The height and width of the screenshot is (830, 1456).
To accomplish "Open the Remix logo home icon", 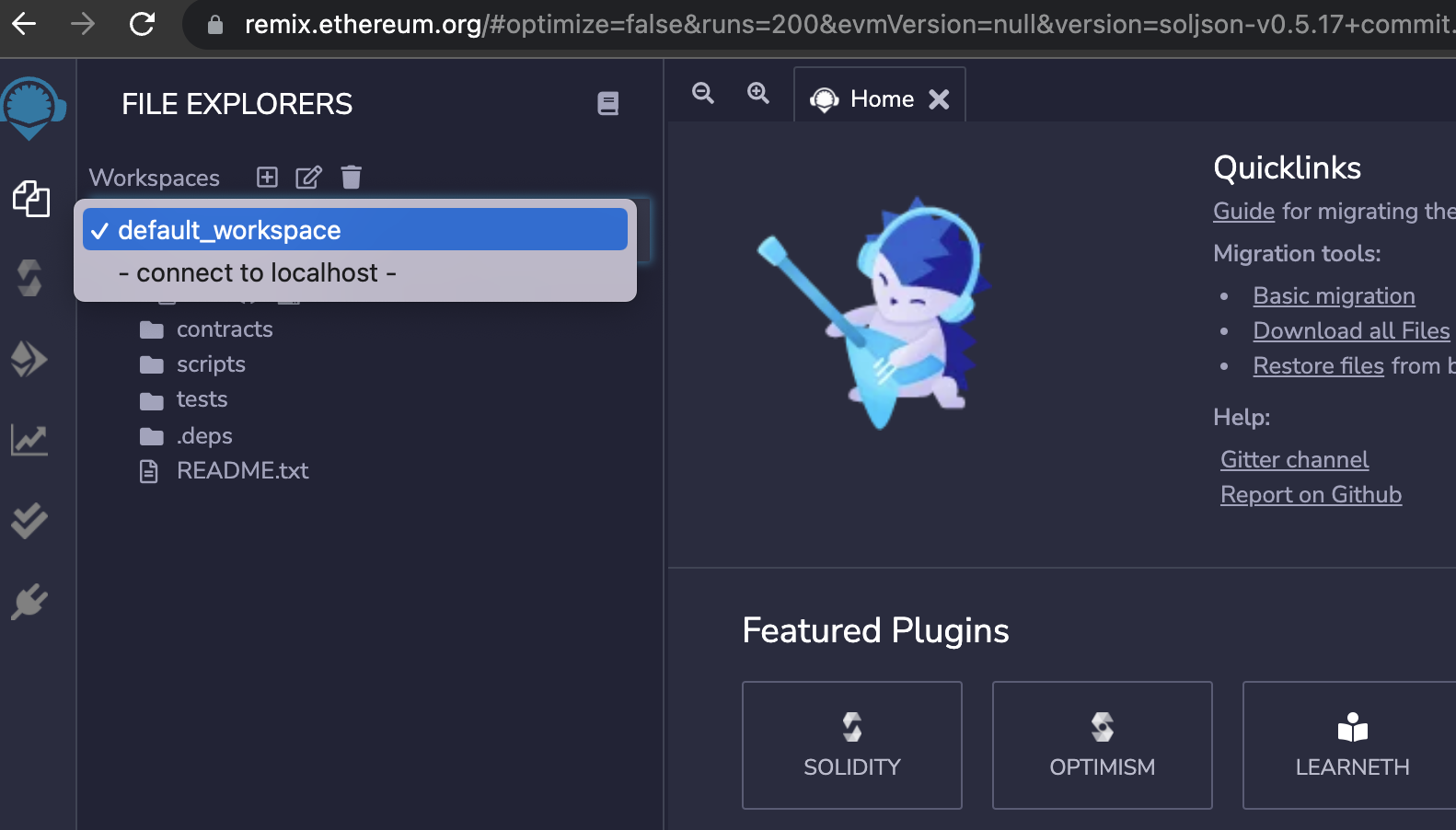I will pyautogui.click(x=32, y=108).
